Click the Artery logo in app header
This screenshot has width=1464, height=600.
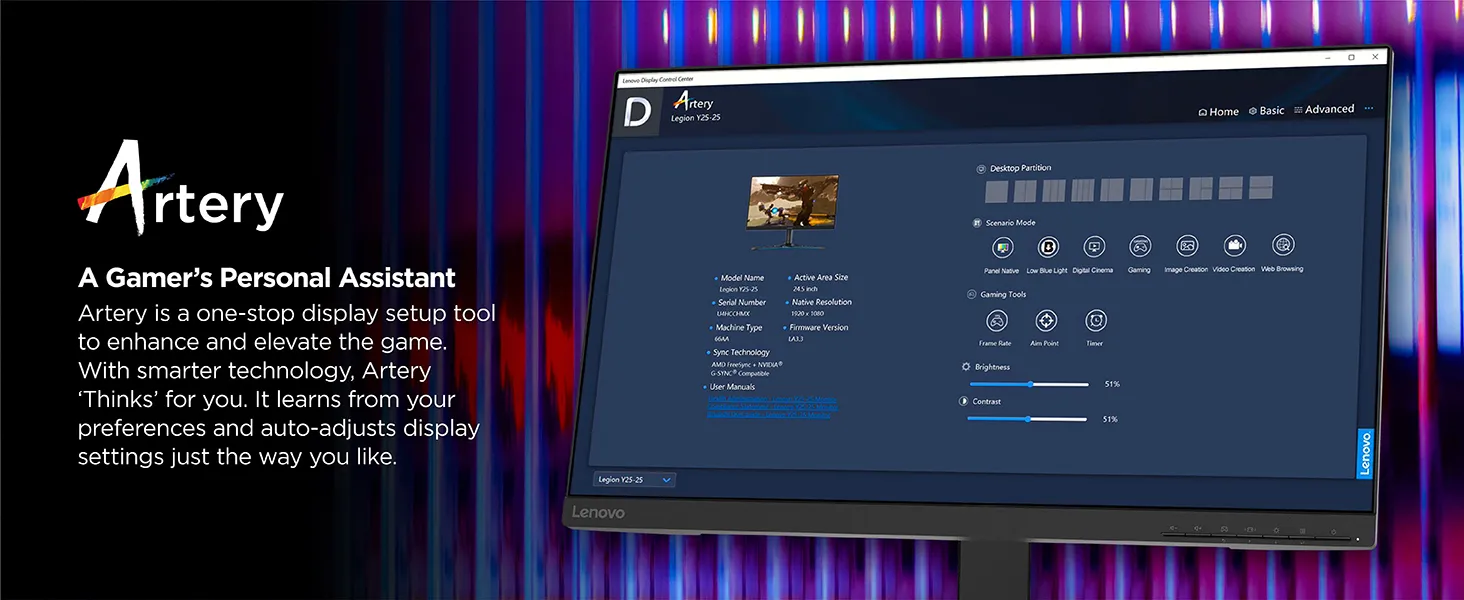pos(694,102)
